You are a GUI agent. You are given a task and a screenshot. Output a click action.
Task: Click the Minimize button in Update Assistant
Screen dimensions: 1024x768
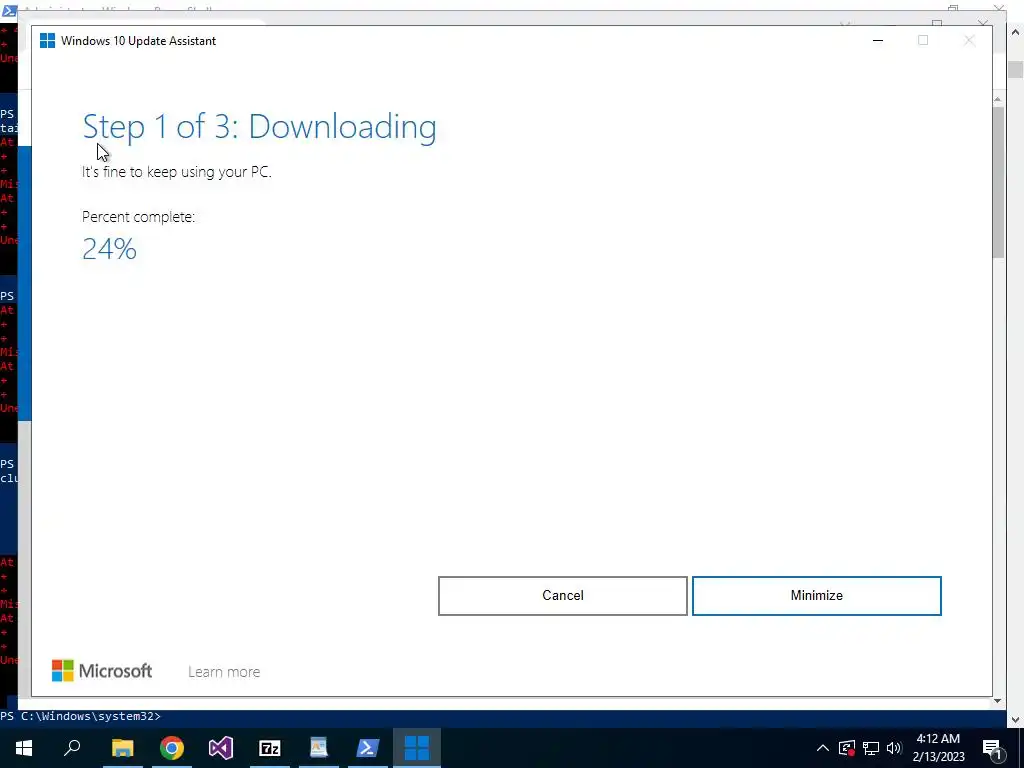click(816, 596)
